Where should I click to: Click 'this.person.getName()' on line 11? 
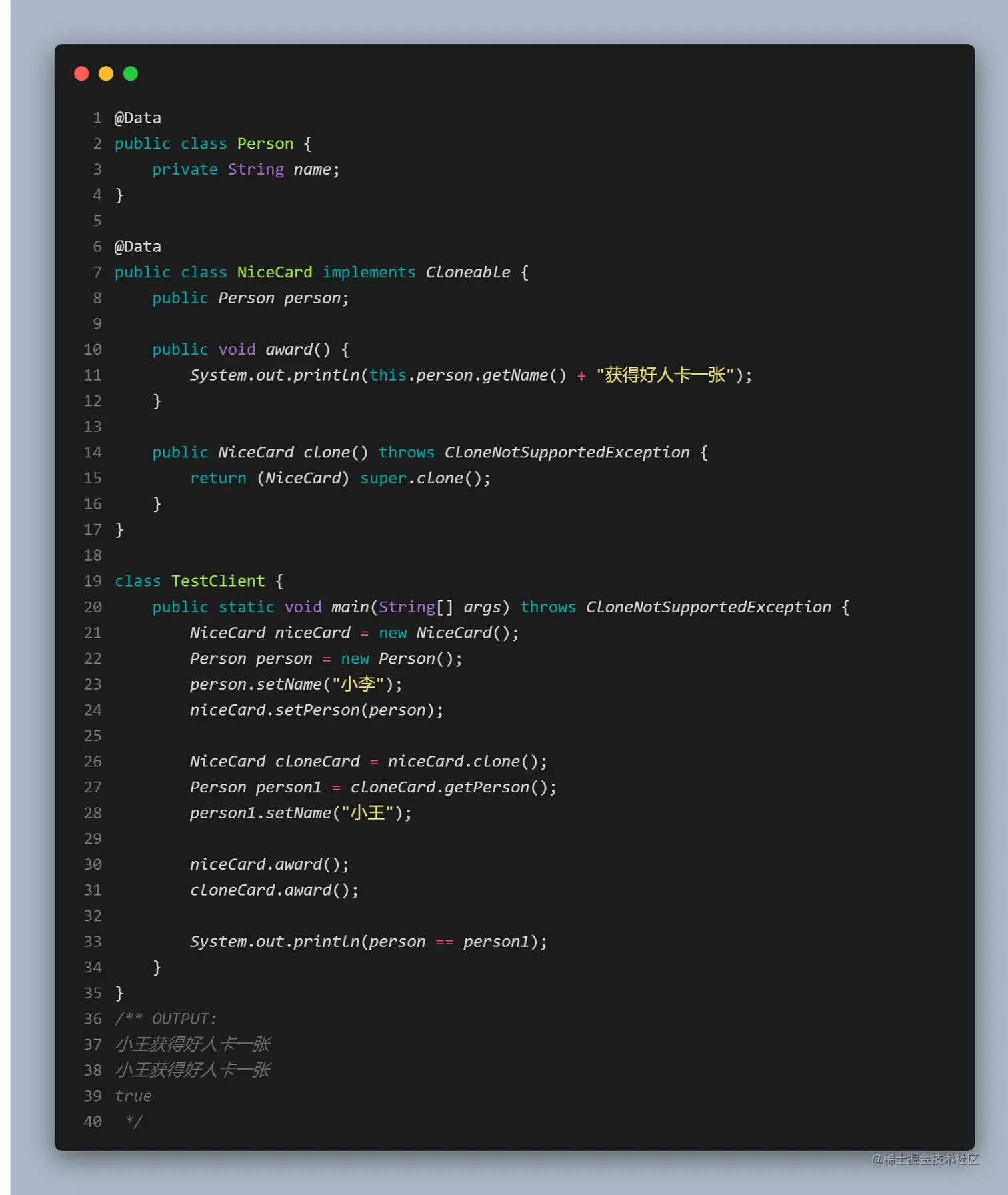click(468, 375)
